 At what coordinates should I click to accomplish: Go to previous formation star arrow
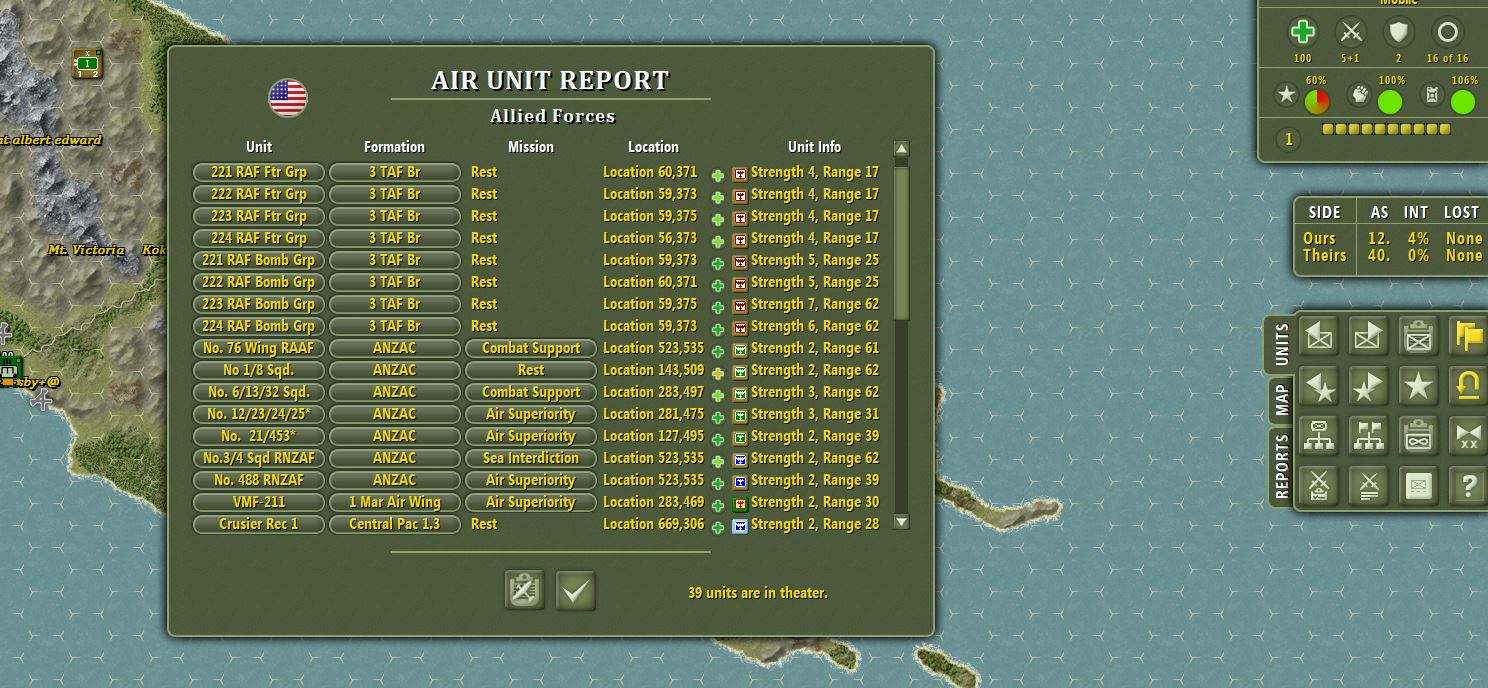pyautogui.click(x=1320, y=387)
